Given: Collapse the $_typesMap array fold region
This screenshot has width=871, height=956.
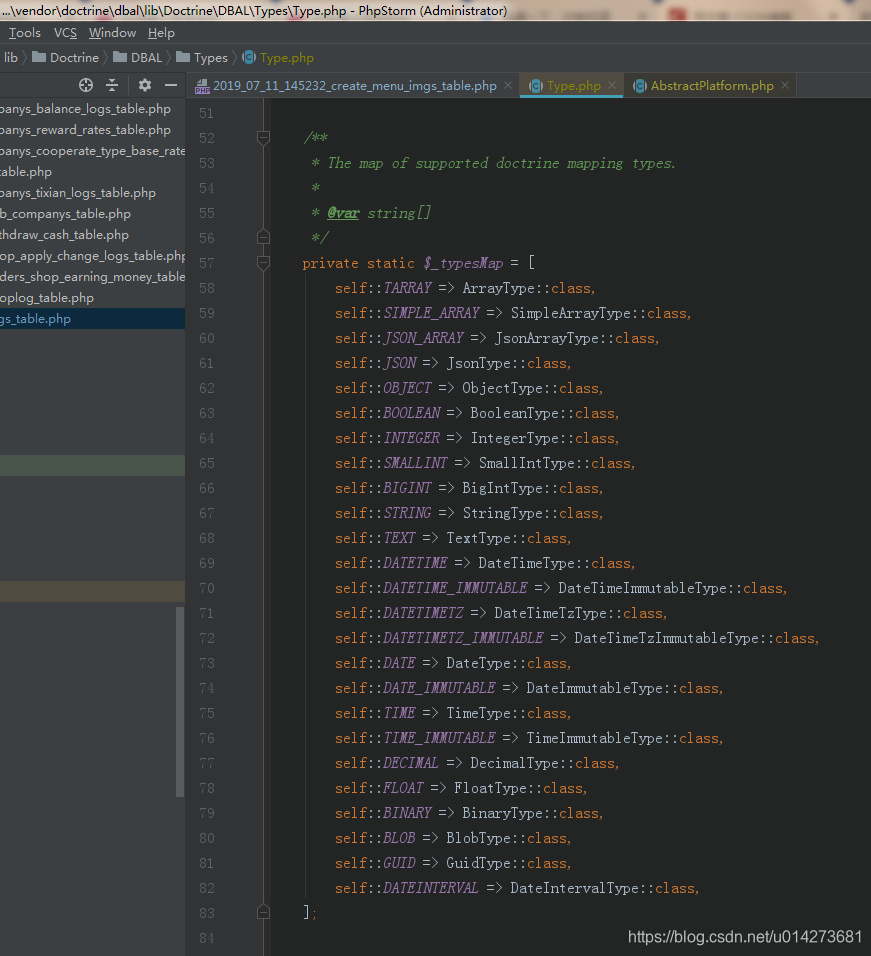Looking at the screenshot, I should point(263,262).
